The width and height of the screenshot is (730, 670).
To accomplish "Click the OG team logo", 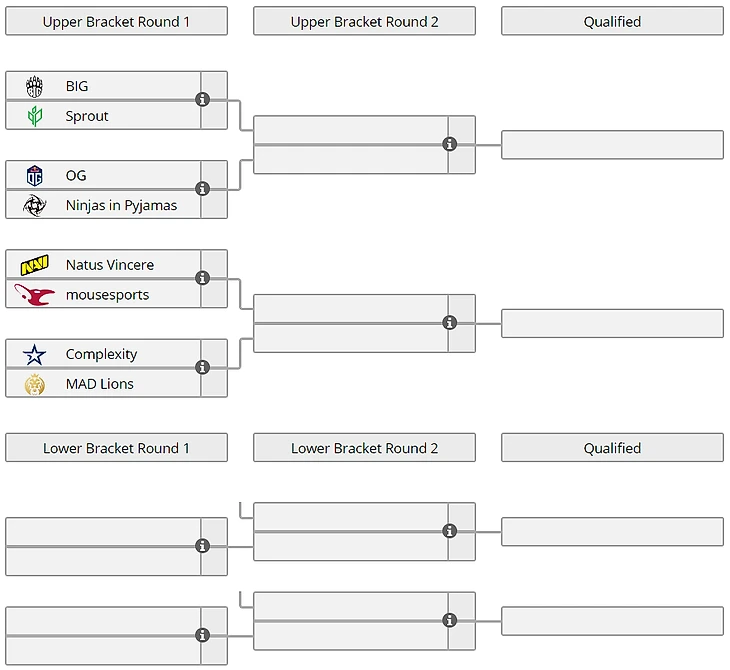I will [35, 175].
